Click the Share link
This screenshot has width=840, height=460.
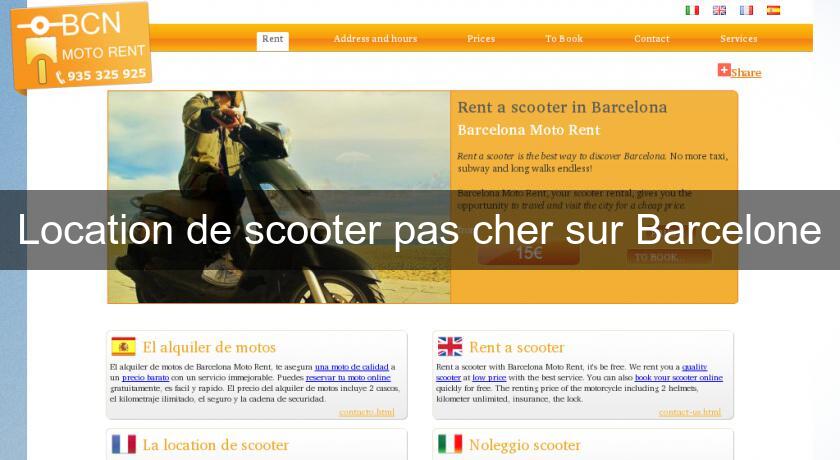point(746,73)
